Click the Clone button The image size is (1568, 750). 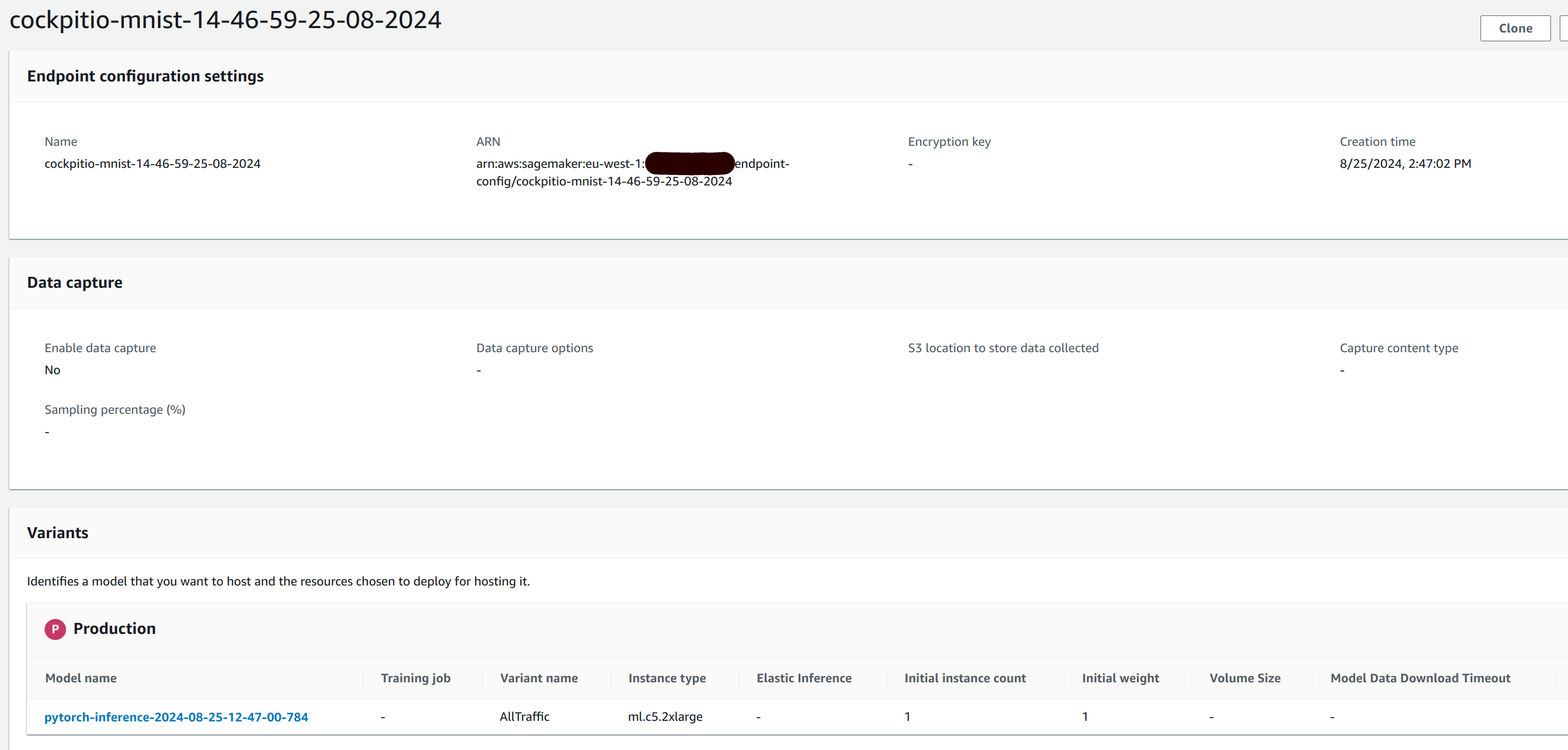point(1515,28)
